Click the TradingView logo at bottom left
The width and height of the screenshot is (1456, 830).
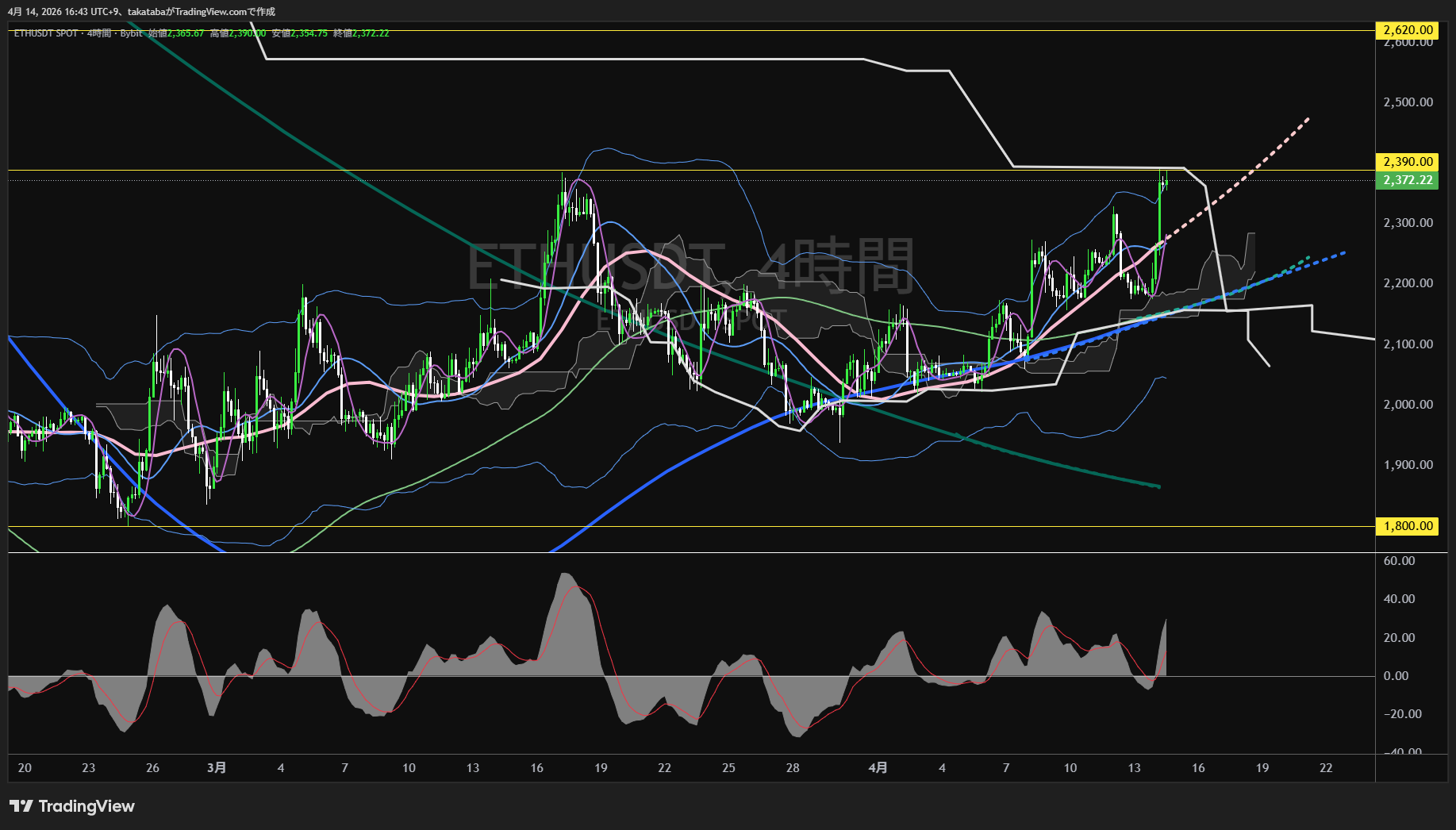72,806
